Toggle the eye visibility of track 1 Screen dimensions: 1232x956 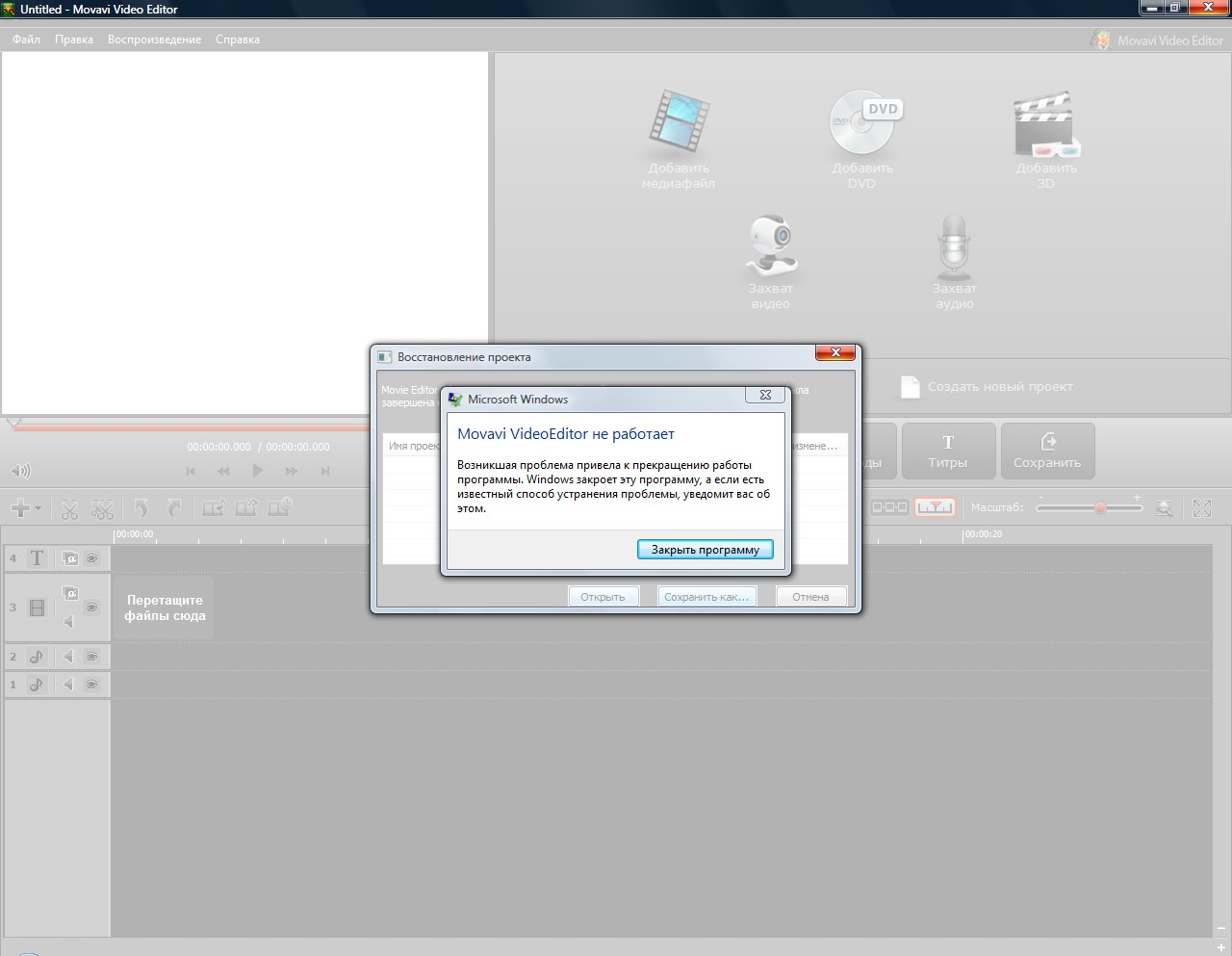pos(92,685)
